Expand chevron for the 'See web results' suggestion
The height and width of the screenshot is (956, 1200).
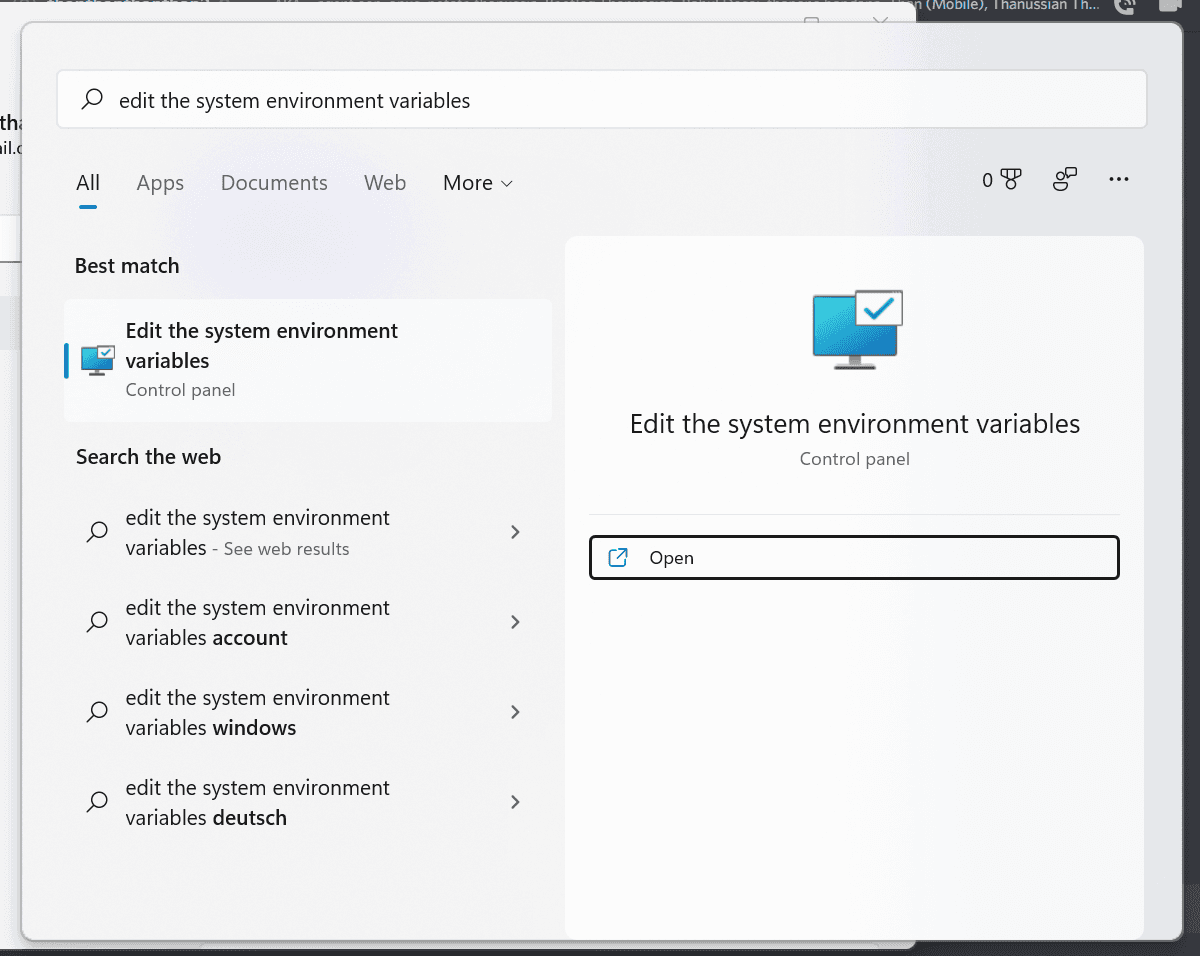pos(515,532)
